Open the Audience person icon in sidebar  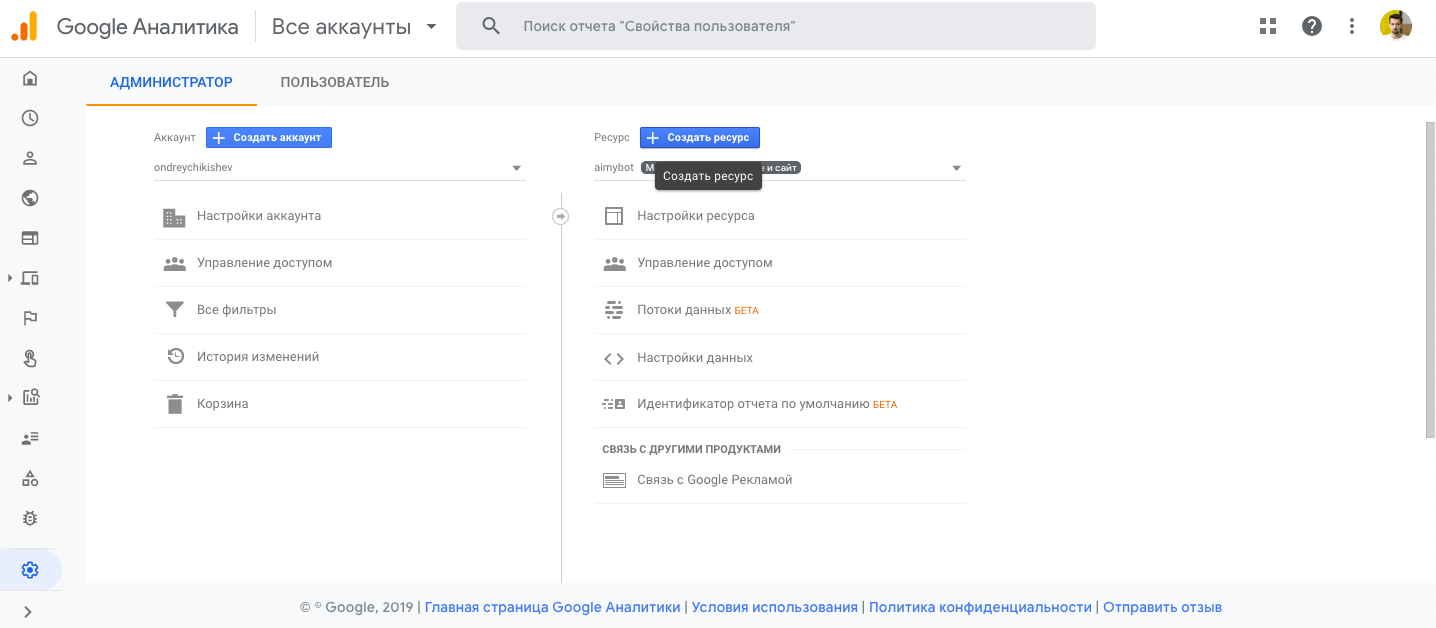point(30,158)
